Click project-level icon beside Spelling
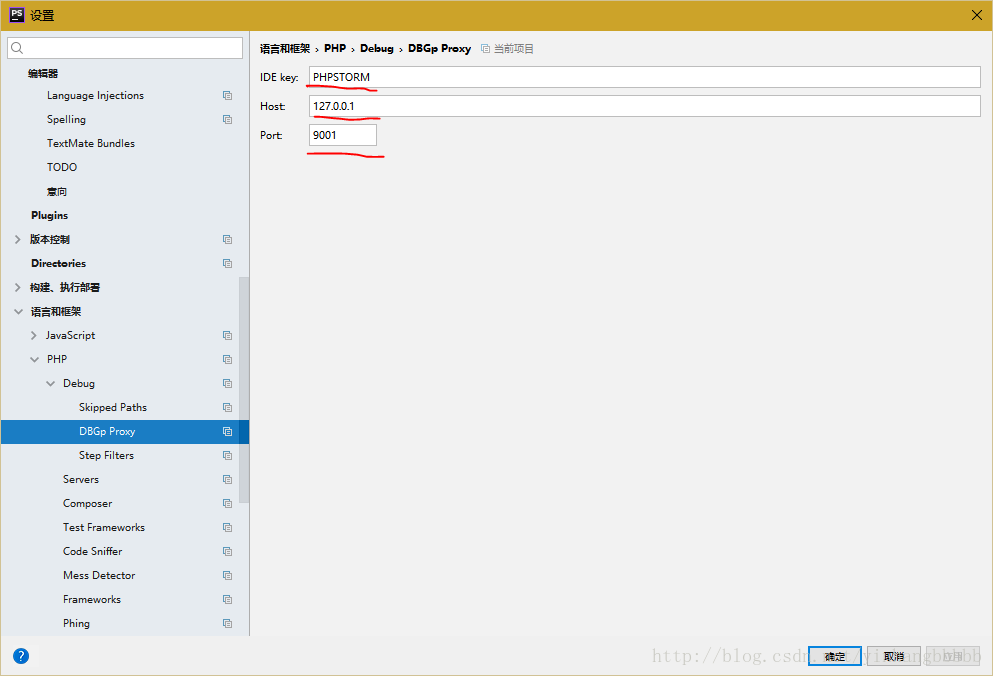This screenshot has height=676, width=993. [227, 120]
